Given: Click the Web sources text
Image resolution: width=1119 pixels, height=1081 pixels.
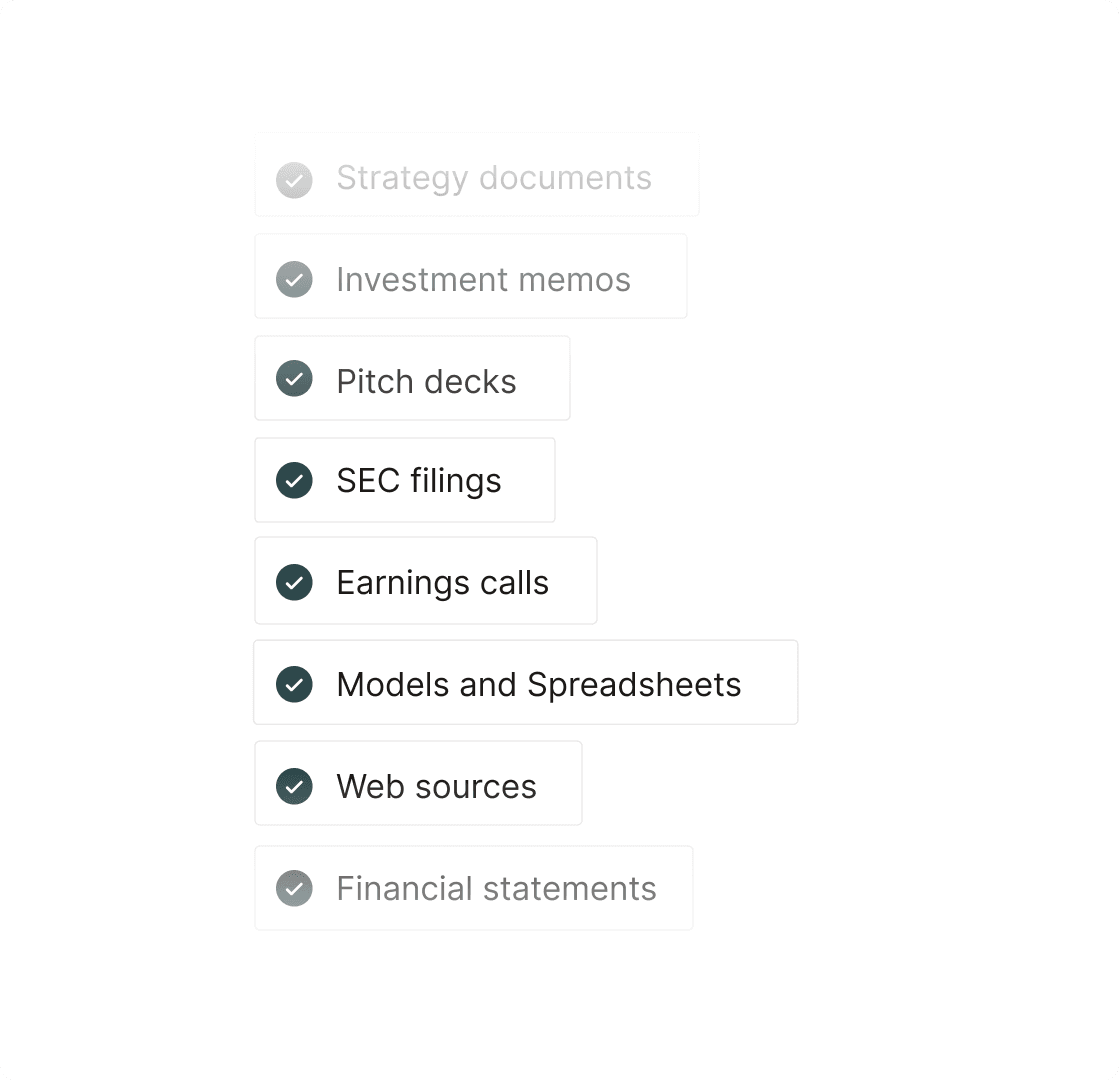Looking at the screenshot, I should click(436, 787).
